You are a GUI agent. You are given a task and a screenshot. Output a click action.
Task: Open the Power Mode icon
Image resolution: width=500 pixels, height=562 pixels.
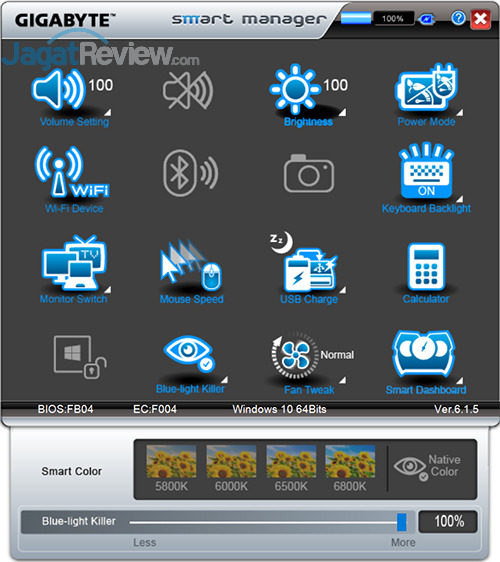click(427, 87)
